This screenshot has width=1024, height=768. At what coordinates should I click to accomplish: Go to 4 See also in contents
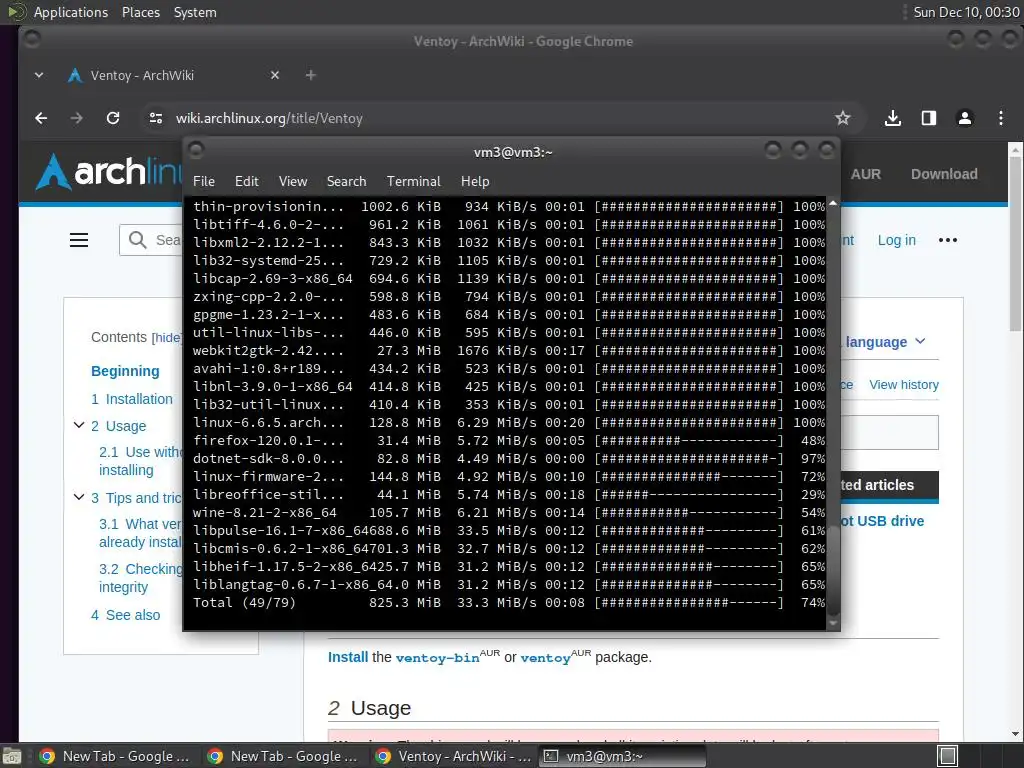click(x=125, y=615)
